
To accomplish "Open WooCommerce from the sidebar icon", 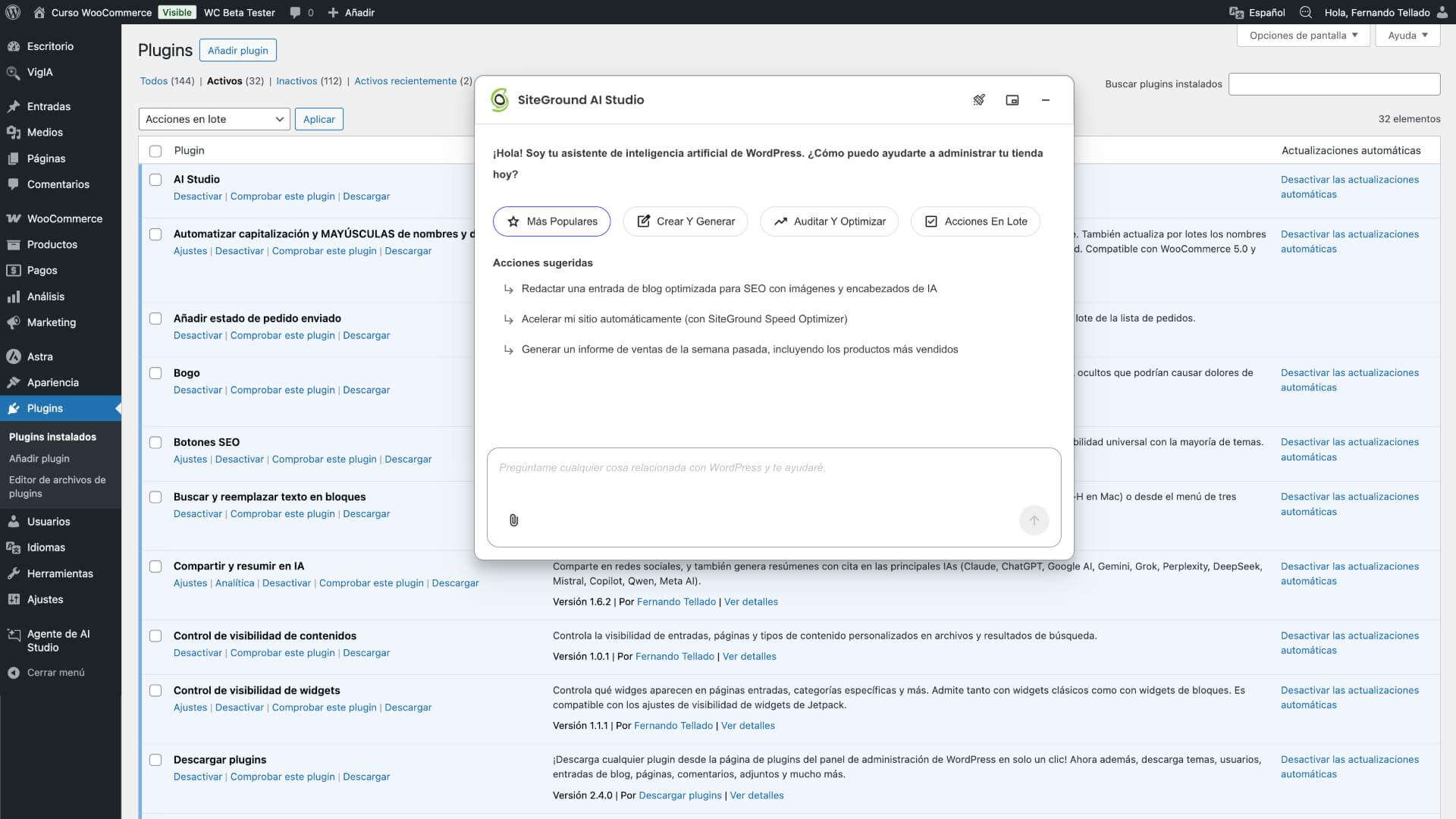I will pos(14,218).
